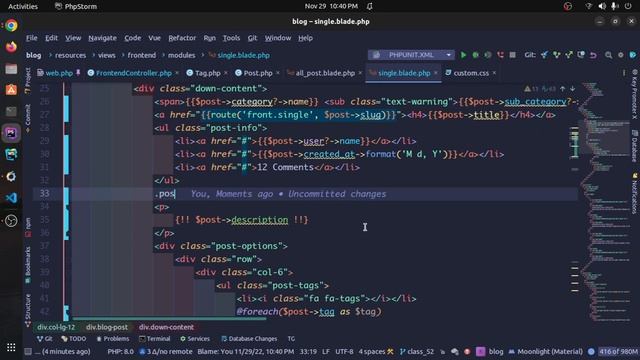Open the Refactor menu

[x=182, y=38]
